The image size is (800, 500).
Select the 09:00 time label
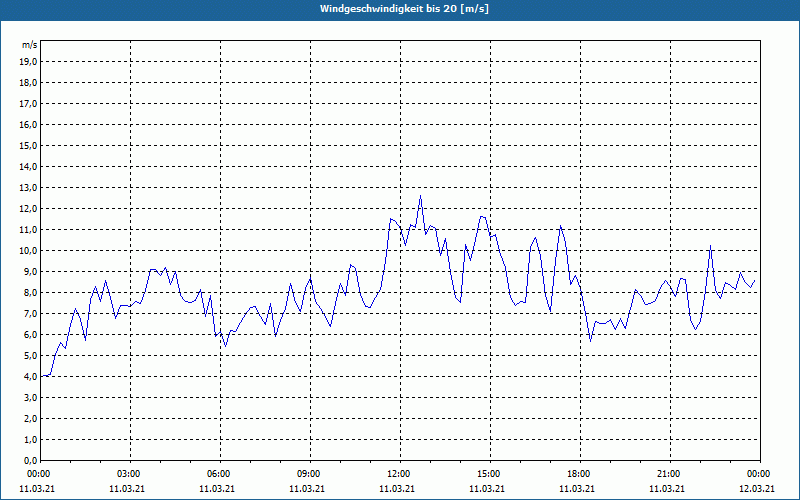[309, 474]
